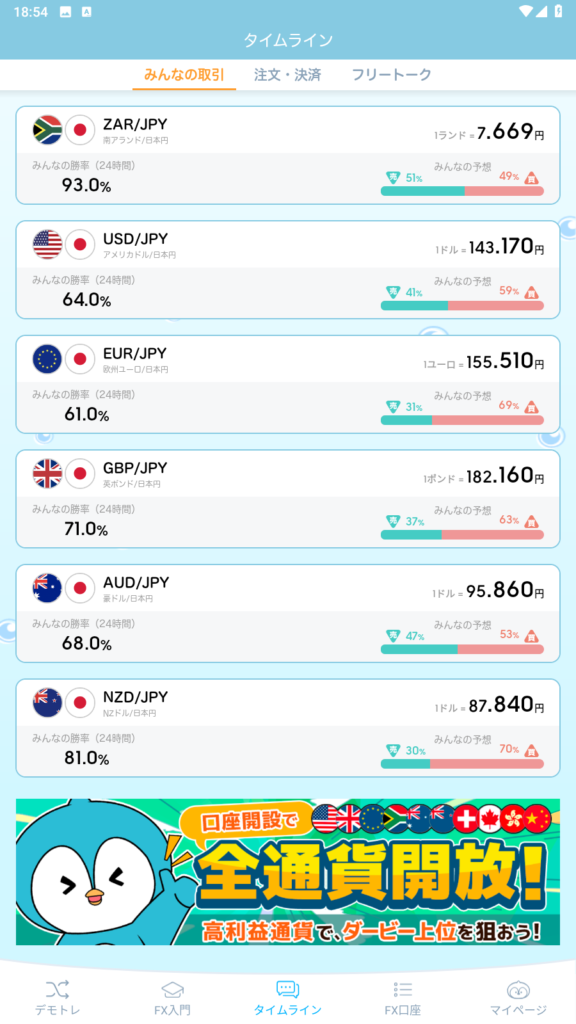The image size is (576, 1024).
Task: Select the みんなの取引 tab
Action: click(x=184, y=74)
